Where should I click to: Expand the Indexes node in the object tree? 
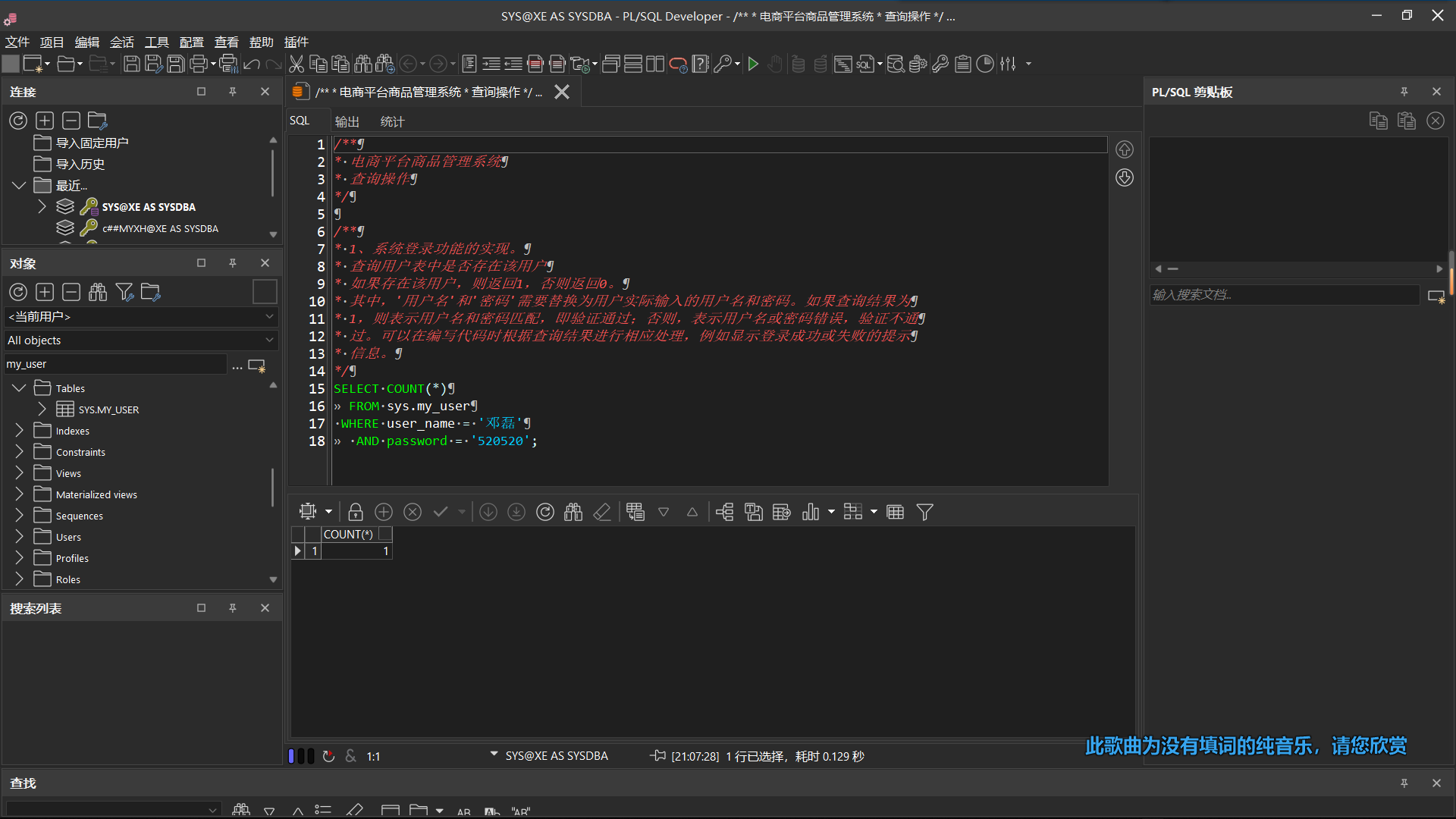[x=18, y=430]
